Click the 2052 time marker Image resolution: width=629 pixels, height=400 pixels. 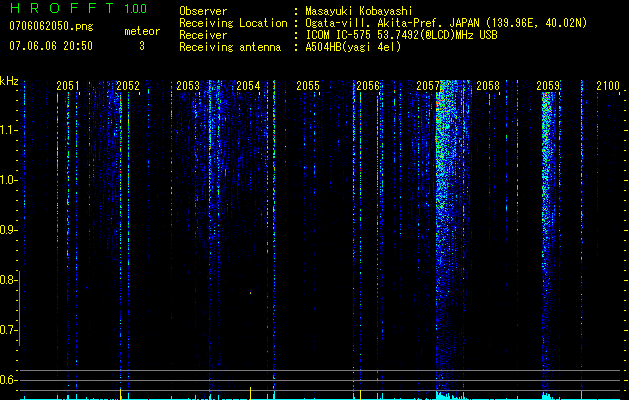(128, 86)
